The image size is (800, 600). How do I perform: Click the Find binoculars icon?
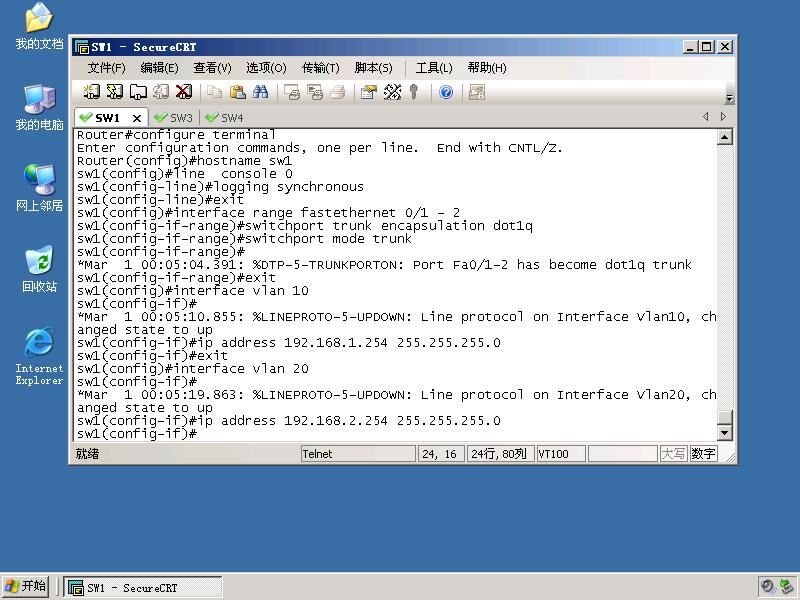(x=260, y=92)
